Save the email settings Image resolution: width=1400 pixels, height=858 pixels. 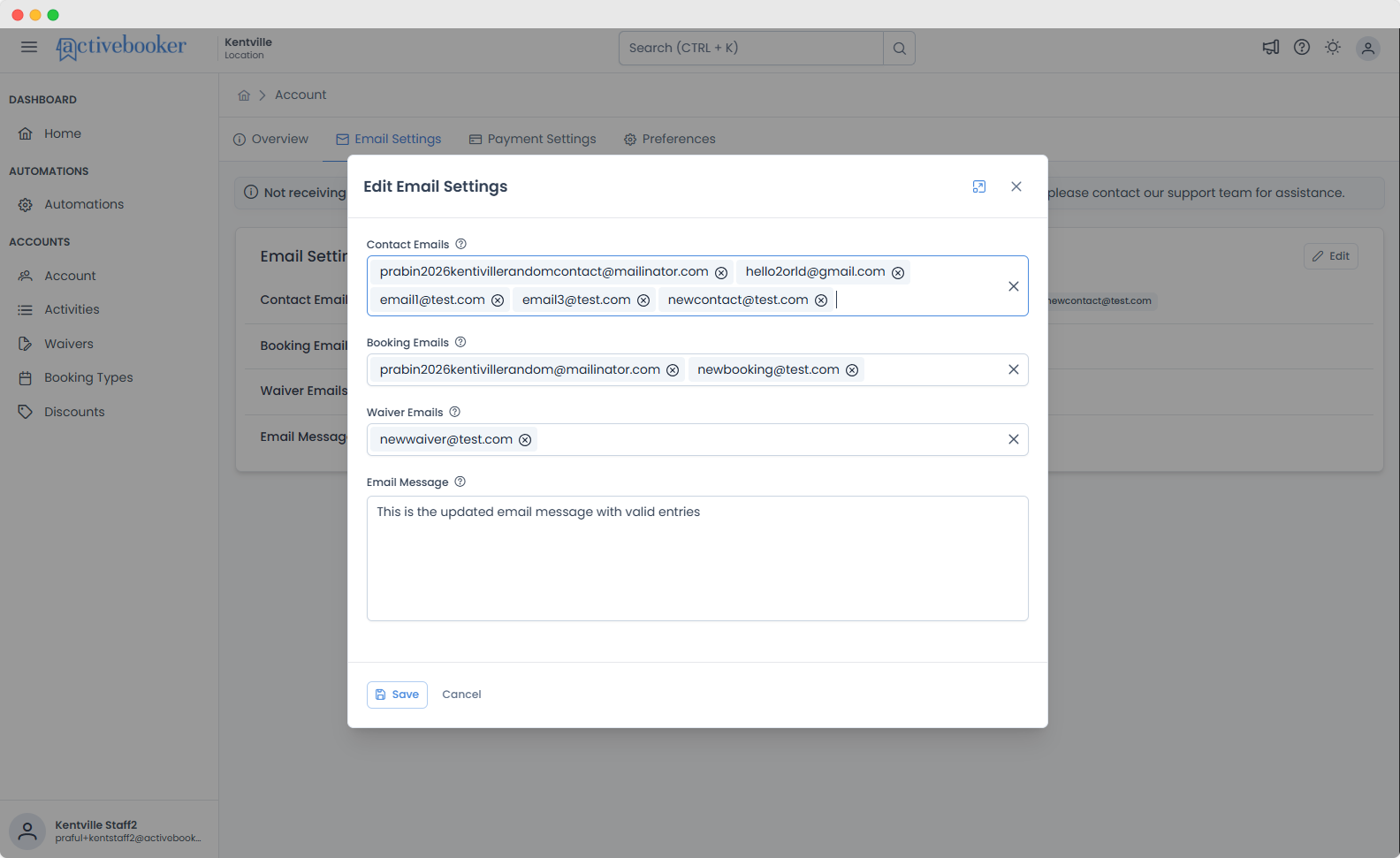397,695
